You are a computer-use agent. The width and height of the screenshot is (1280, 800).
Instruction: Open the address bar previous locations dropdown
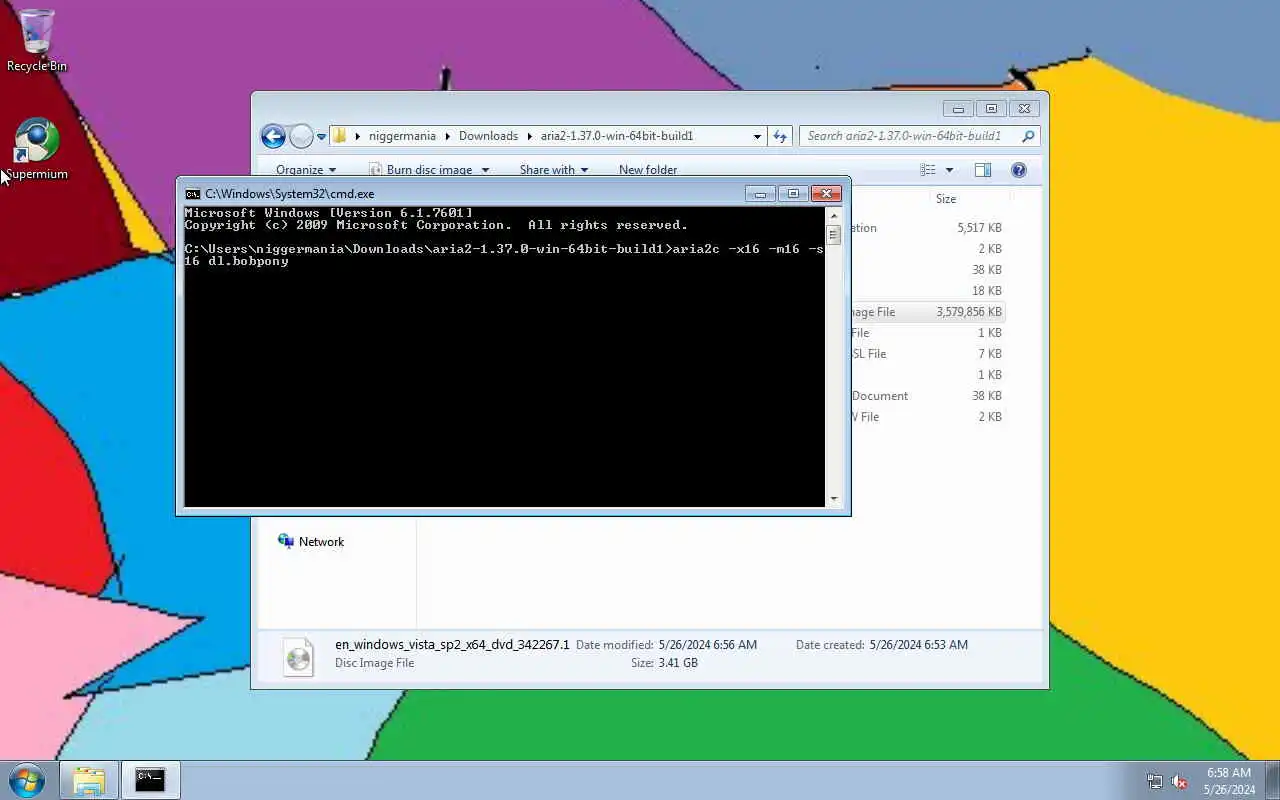point(757,136)
